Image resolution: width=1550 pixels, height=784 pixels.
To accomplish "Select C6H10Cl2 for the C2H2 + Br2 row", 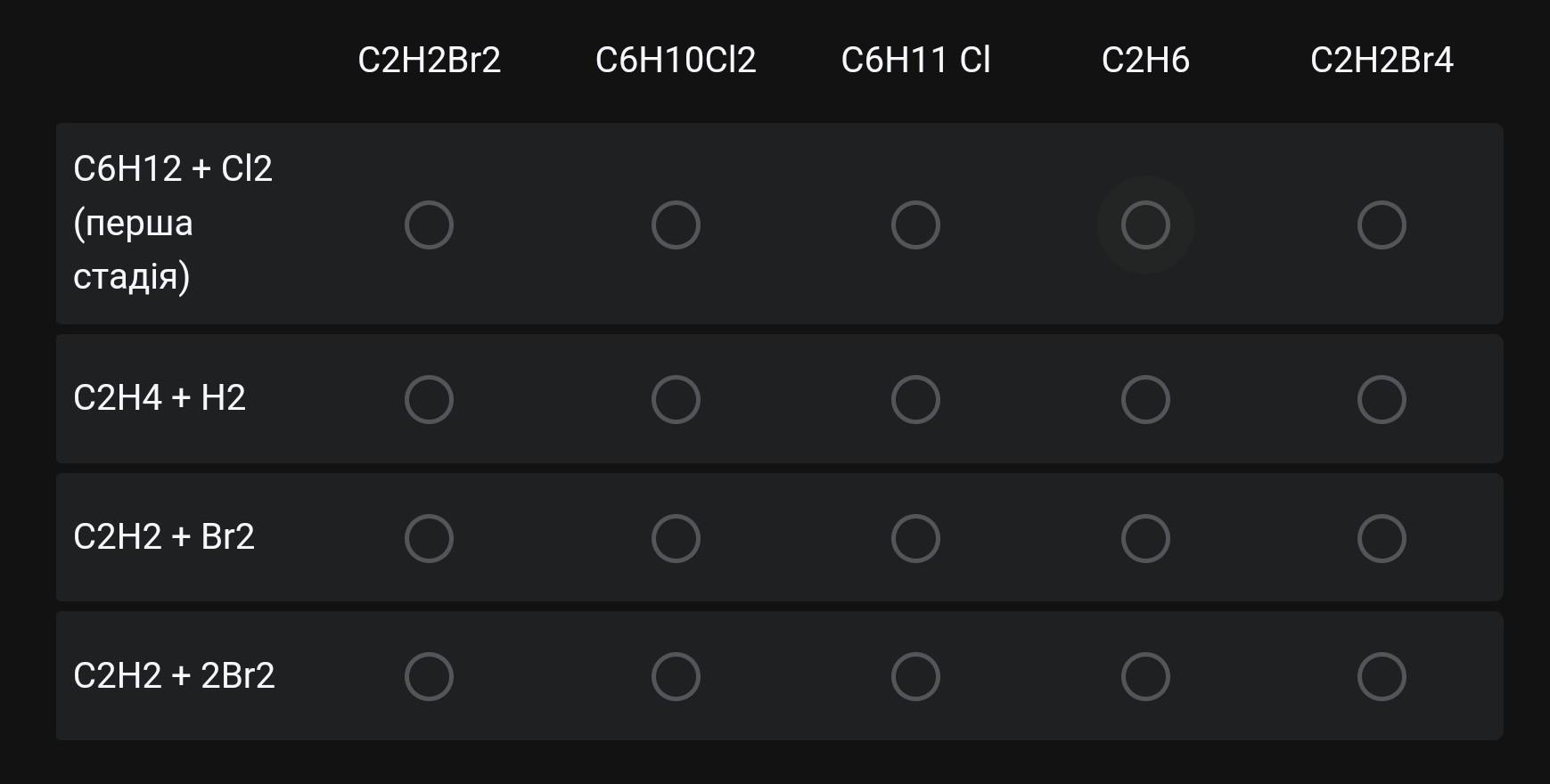I will 676,538.
